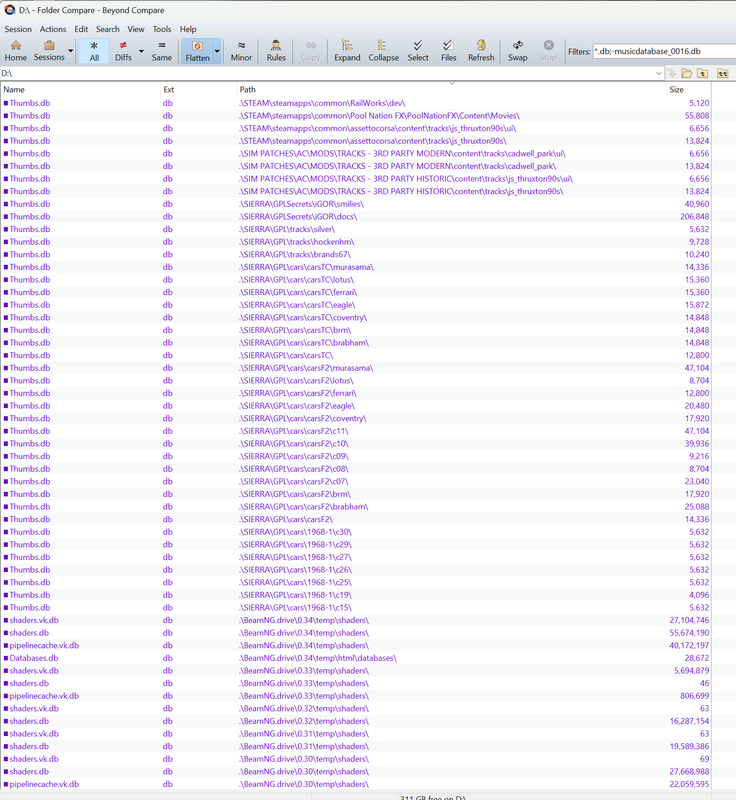The height and width of the screenshot is (800, 736).
Task: Click the purple file icon of Databases.db
Action: point(6,658)
